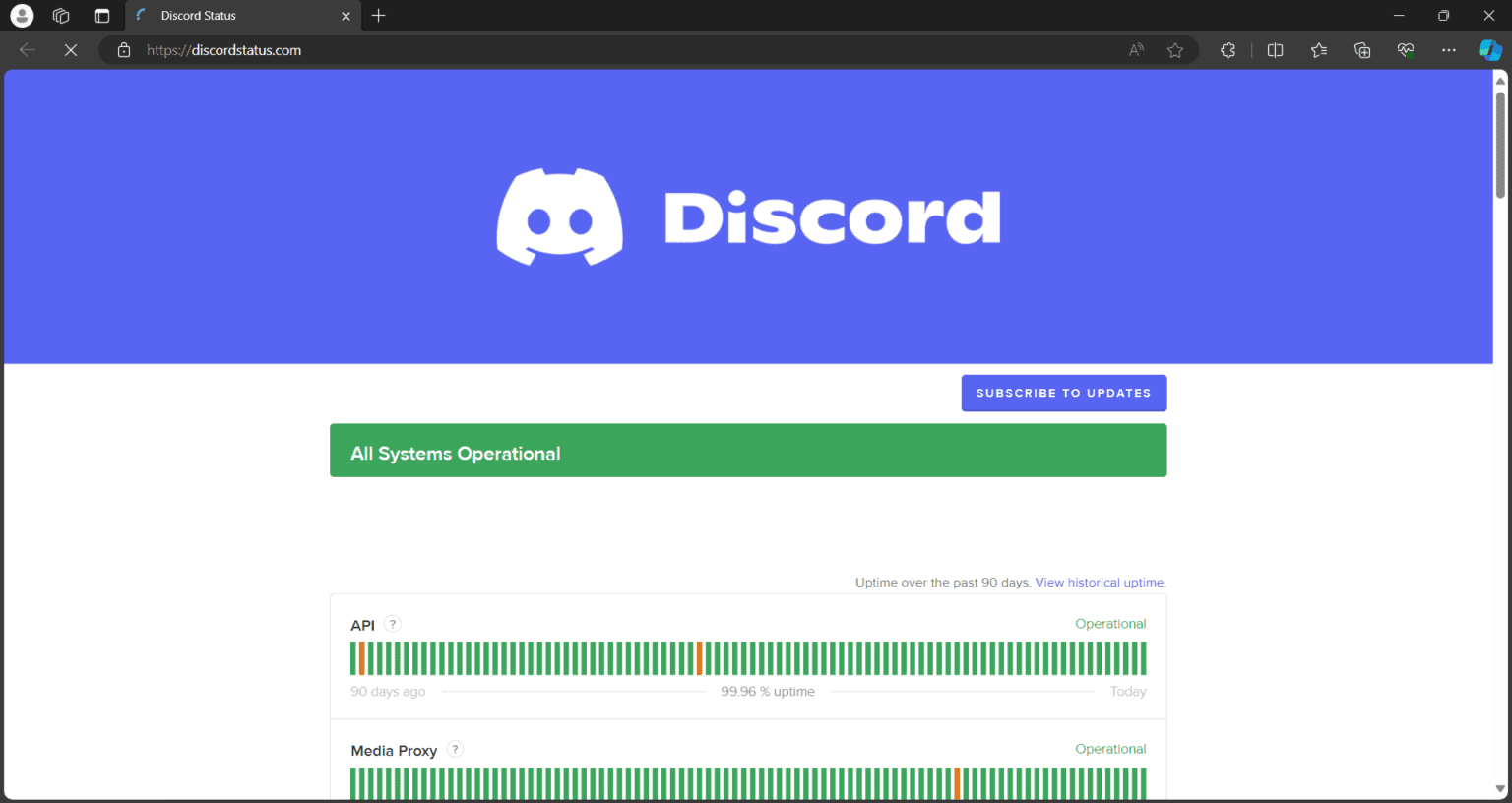Add this page to favorites with star
Viewport: 1512px width, 803px height.
1175,50
